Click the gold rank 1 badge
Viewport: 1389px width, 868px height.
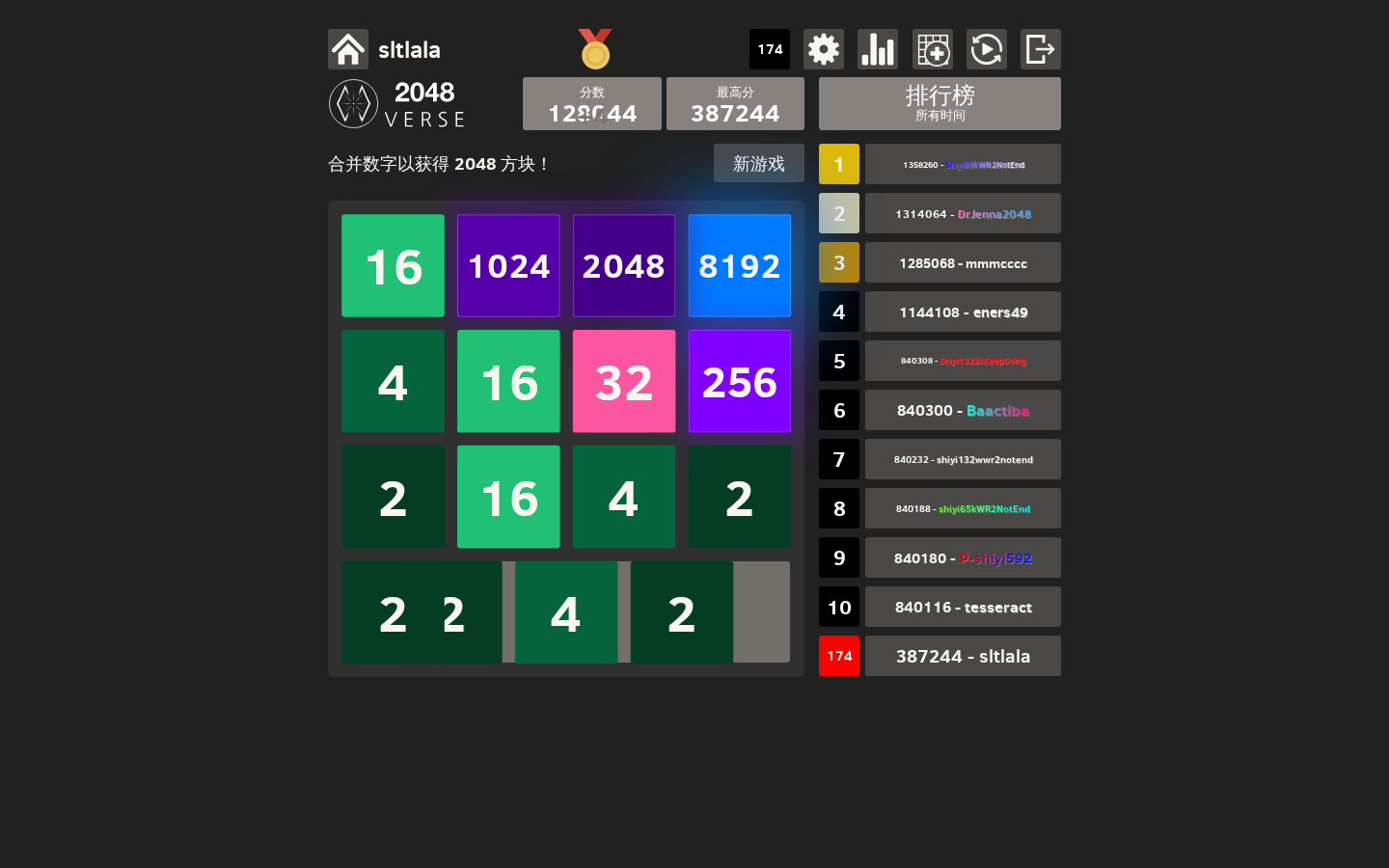click(x=839, y=164)
